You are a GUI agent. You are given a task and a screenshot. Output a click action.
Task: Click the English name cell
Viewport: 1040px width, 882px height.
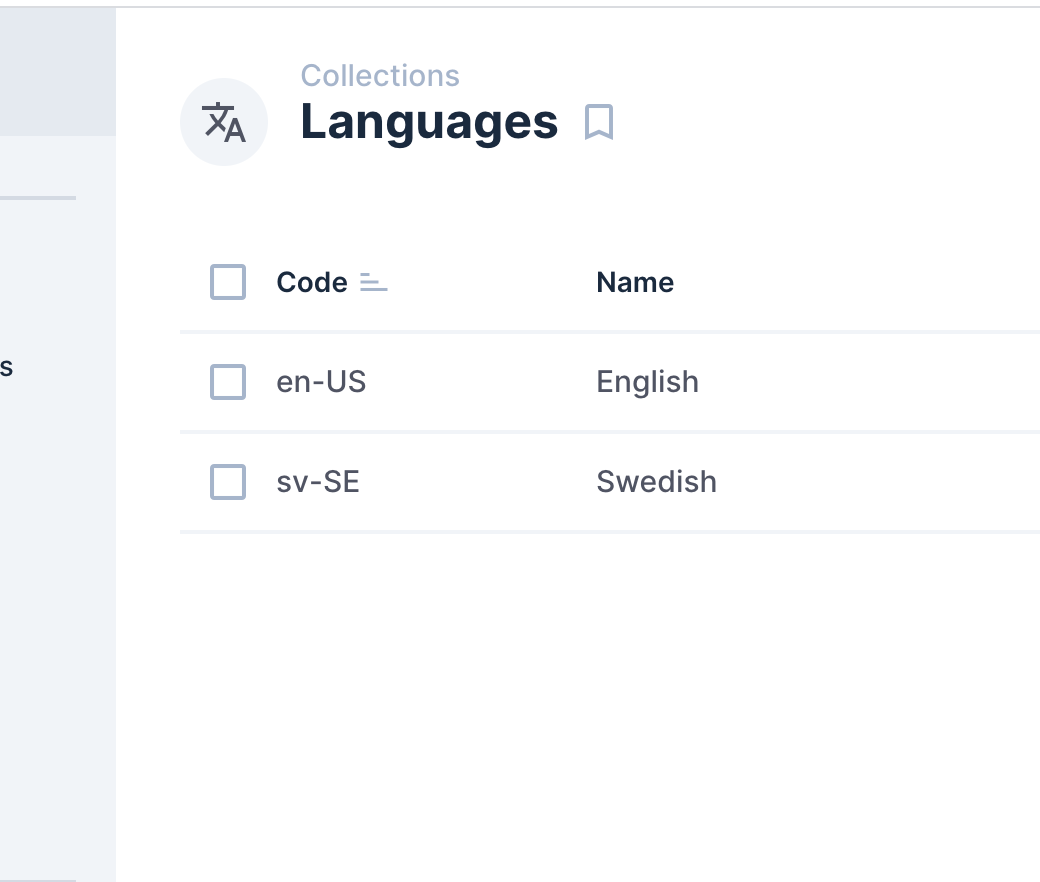[647, 382]
